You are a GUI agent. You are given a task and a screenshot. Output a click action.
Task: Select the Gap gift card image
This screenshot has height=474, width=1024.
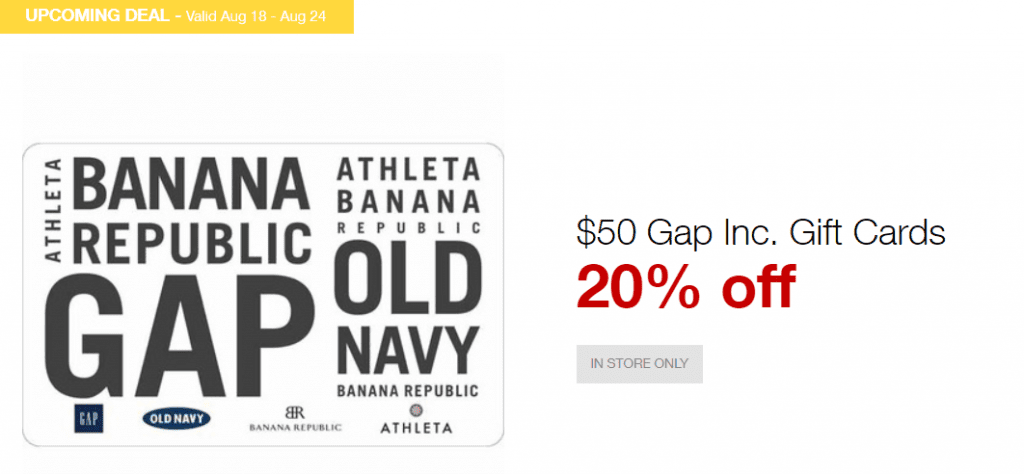pos(263,294)
